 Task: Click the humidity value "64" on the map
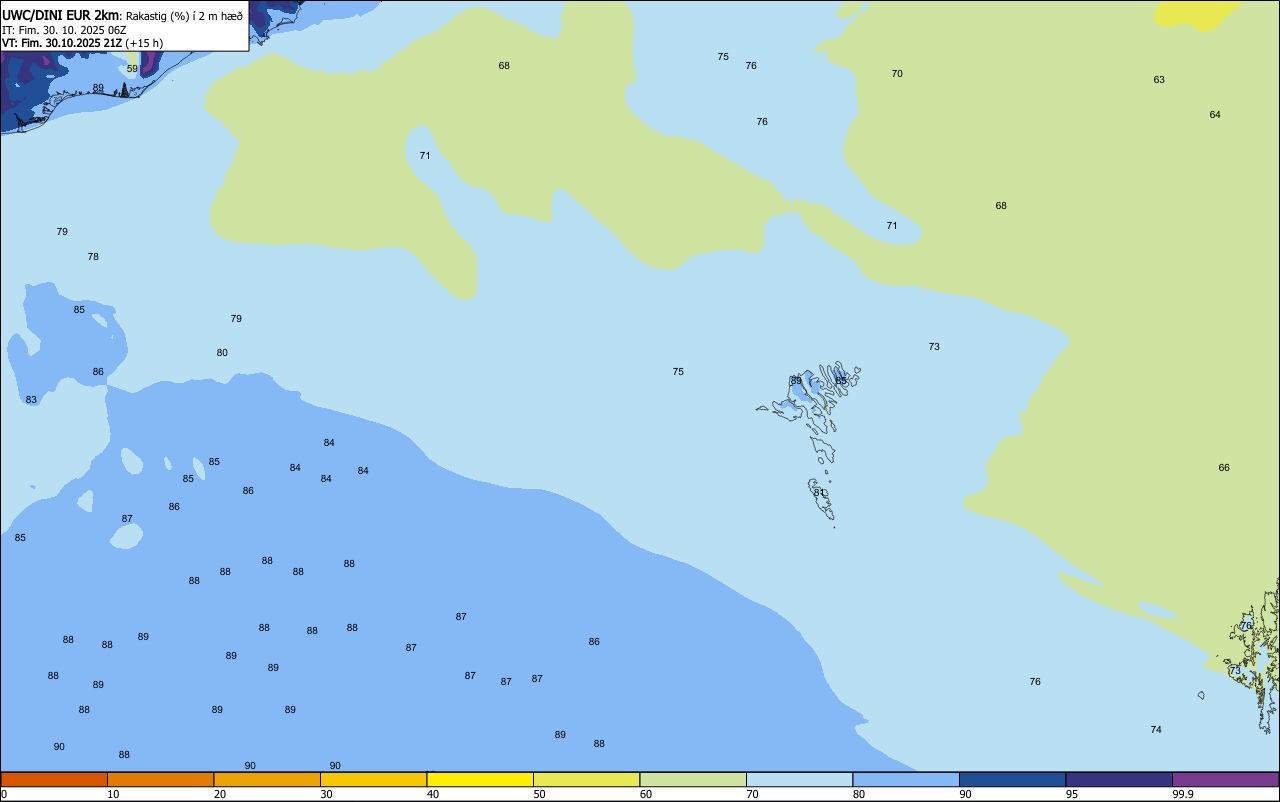1215,115
